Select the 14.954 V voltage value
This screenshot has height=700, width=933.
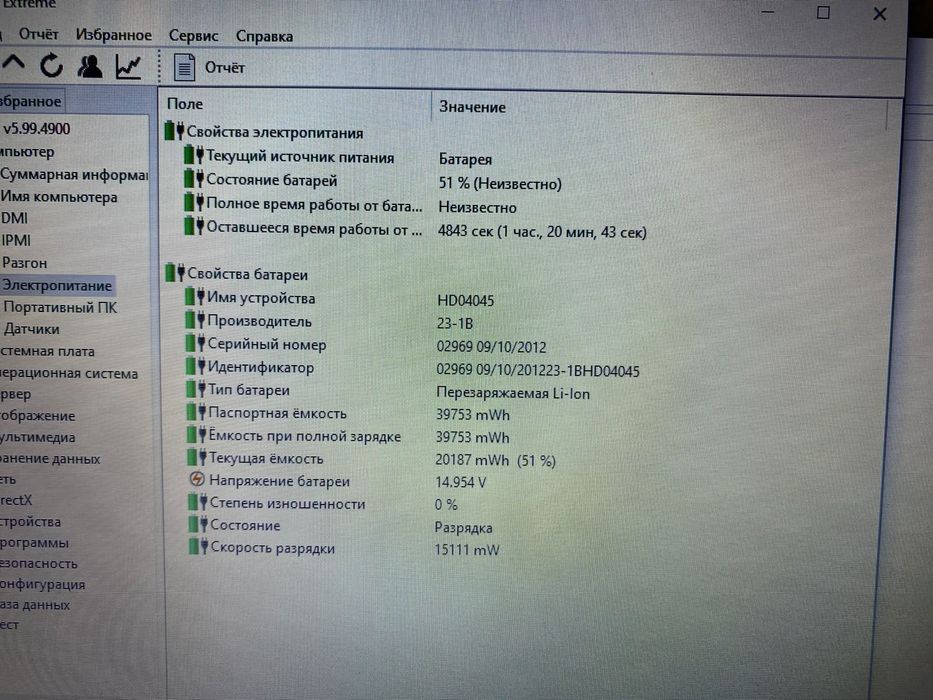[461, 482]
